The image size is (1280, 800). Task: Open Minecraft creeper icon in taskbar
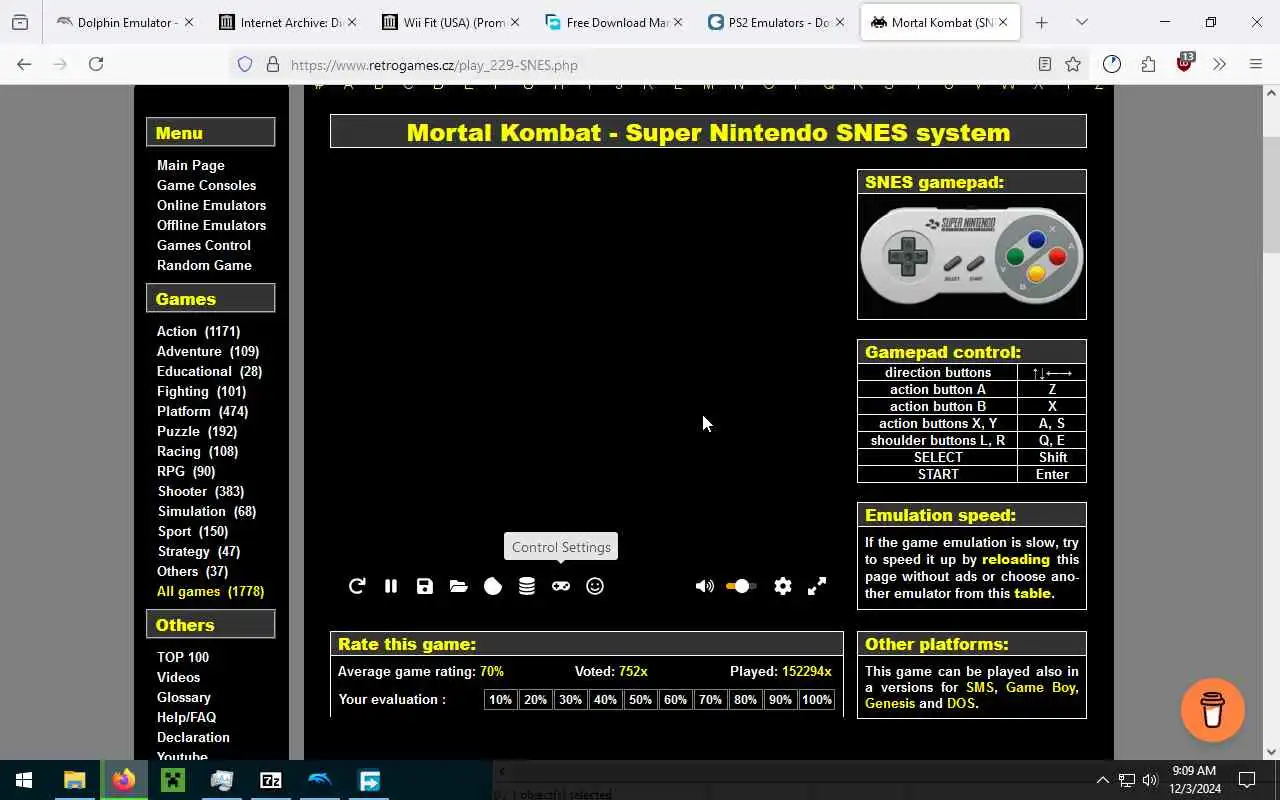click(173, 780)
